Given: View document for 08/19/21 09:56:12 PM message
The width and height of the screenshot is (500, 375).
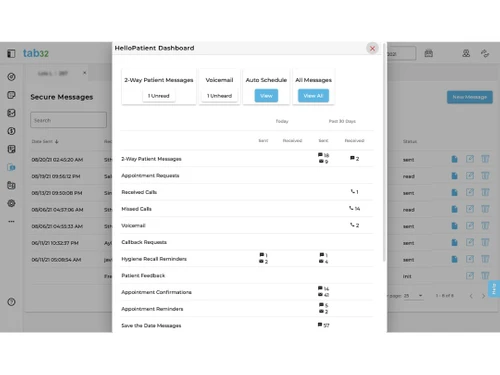Looking at the screenshot, I should [x=454, y=176].
